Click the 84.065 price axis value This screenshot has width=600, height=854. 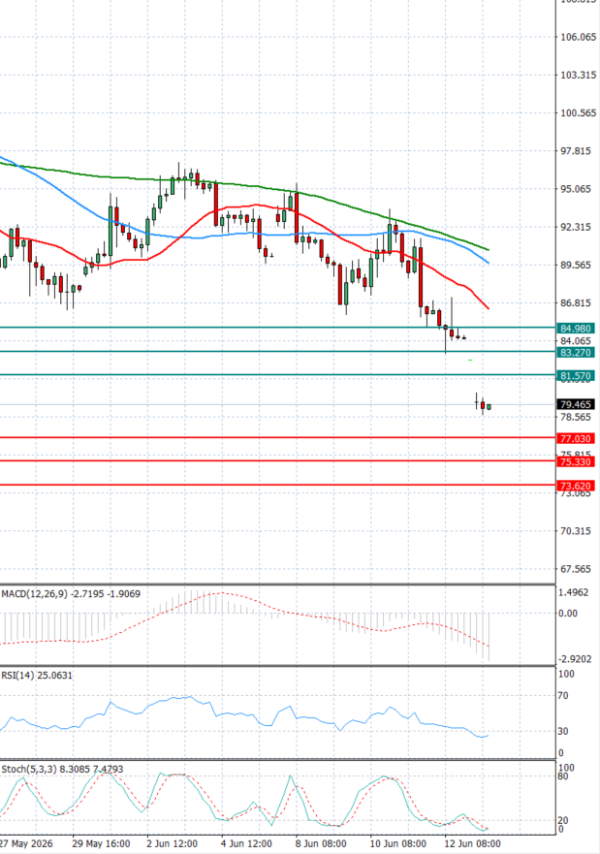point(575,341)
